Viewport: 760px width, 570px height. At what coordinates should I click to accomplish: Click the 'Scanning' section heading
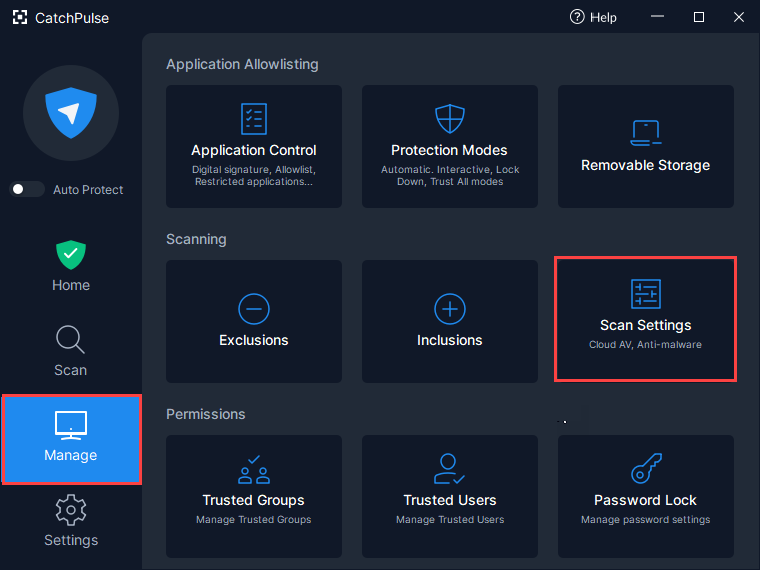[x=196, y=239]
